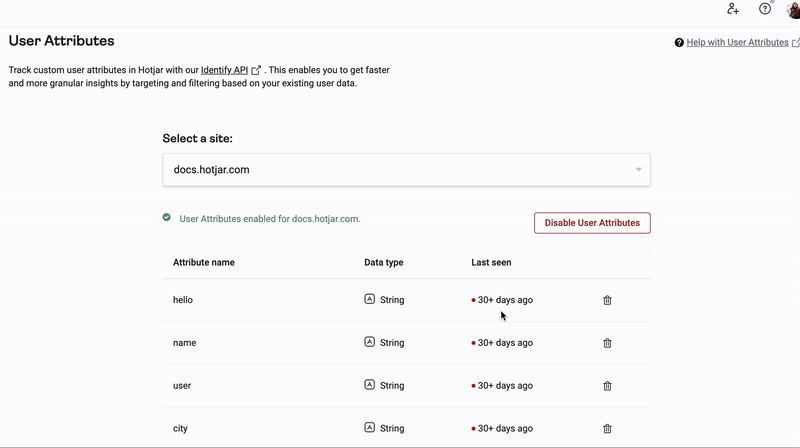Click User Attributes enabled status message
Viewport: 800px width, 448px height.
(270, 219)
